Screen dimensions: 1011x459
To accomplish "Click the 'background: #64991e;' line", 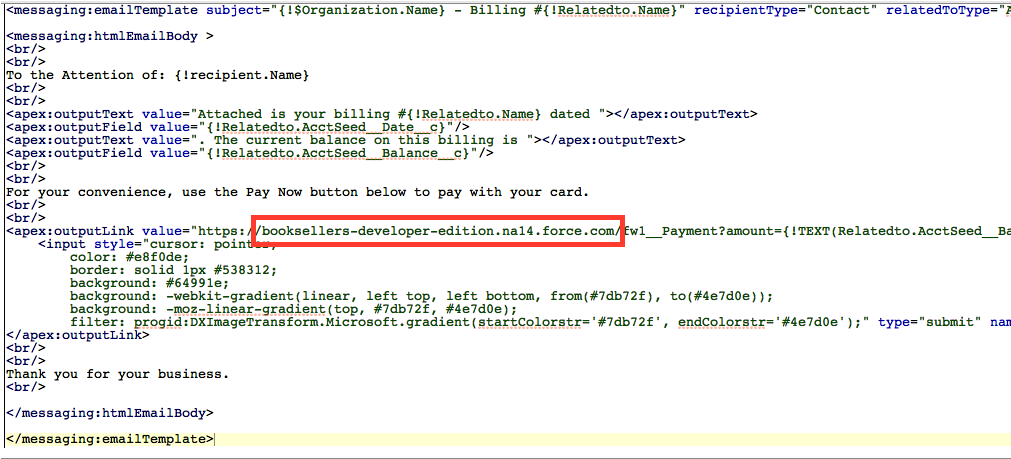I will point(150,282).
